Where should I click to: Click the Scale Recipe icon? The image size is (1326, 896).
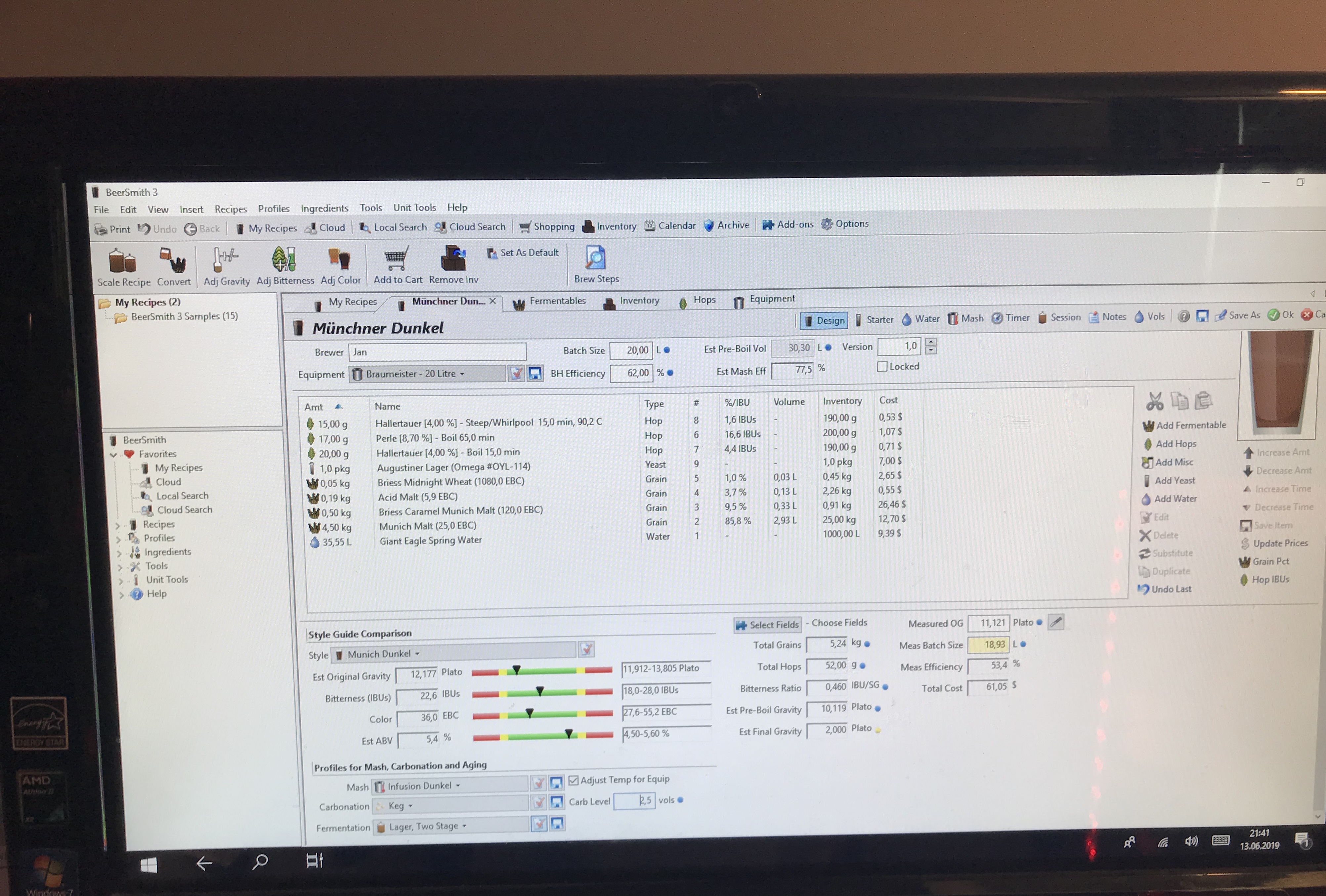pos(123,262)
